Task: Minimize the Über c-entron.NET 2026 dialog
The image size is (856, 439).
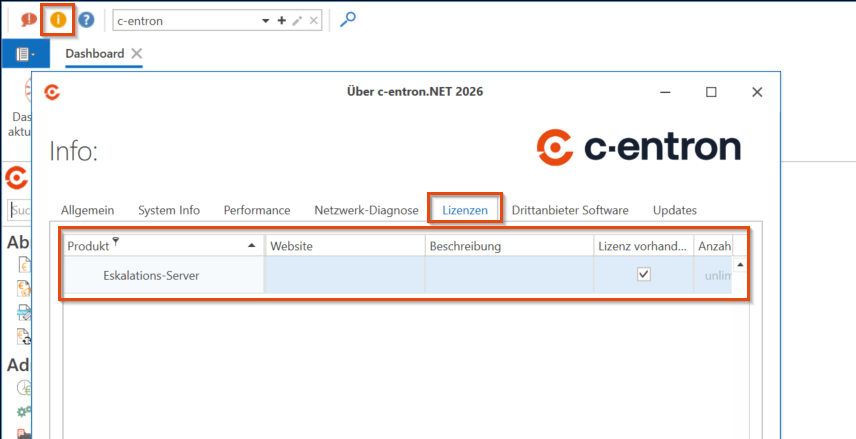Action: (x=665, y=92)
